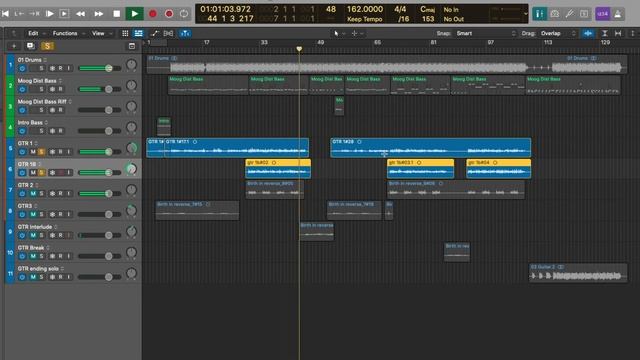Image resolution: width=640 pixels, height=360 pixels.
Task: Click the track header configuration button
Action: point(132,46)
